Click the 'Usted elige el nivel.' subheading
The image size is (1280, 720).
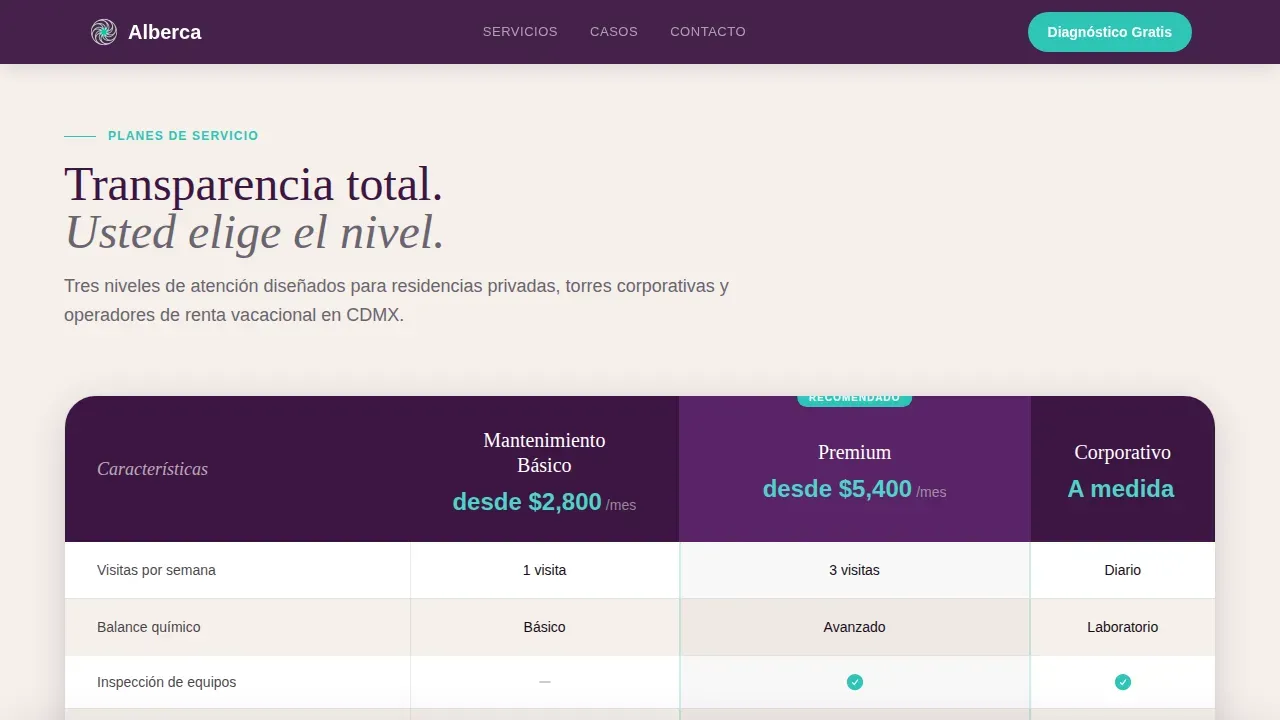254,233
